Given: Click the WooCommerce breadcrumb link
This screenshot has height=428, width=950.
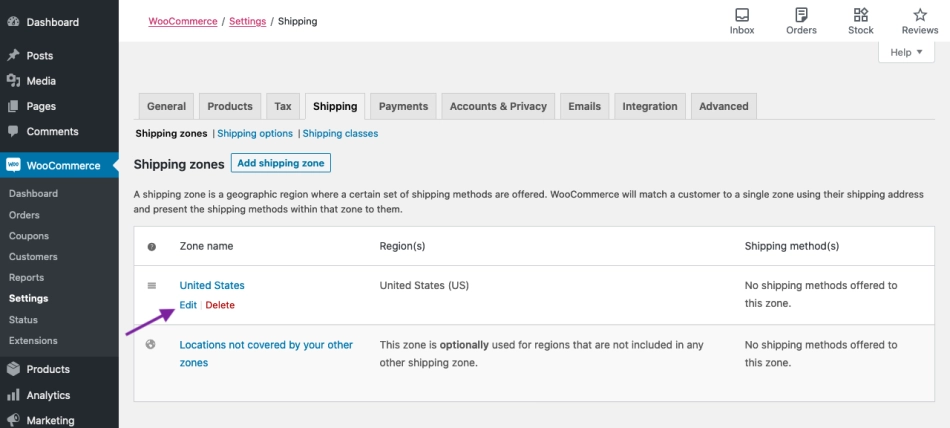Looking at the screenshot, I should pyautogui.click(x=183, y=21).
